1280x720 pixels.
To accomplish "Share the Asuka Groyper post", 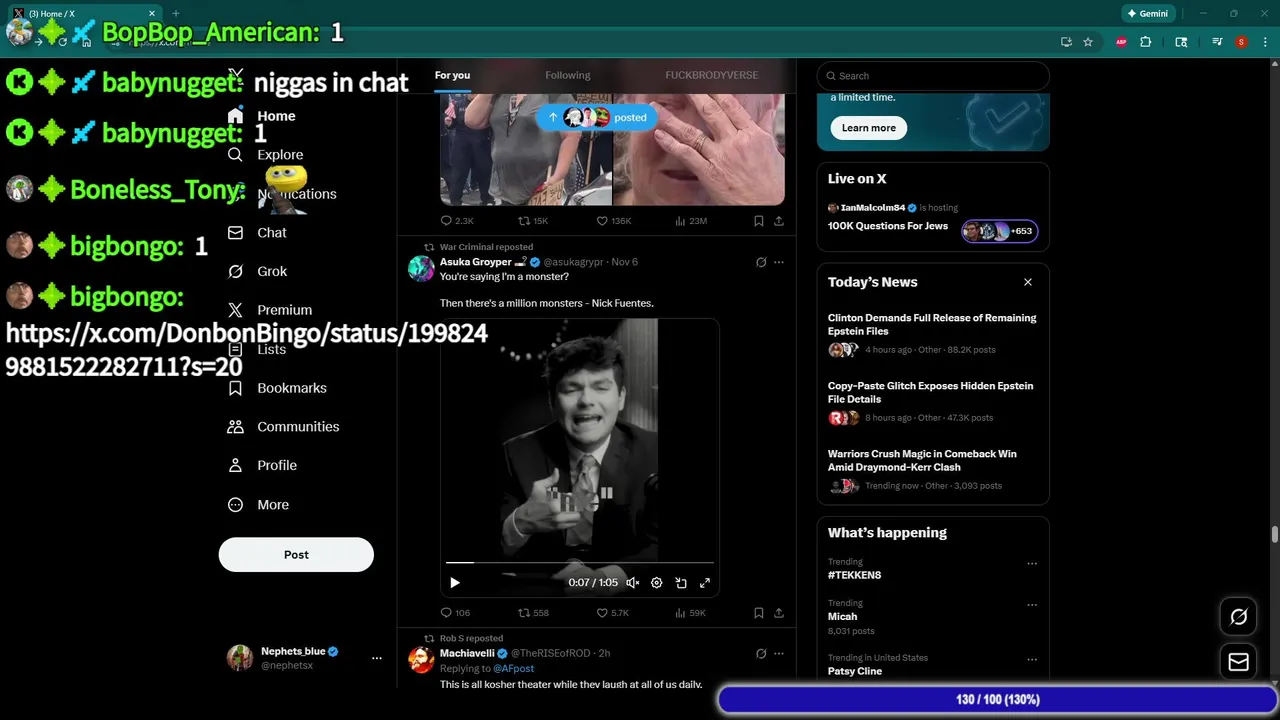I will (779, 613).
